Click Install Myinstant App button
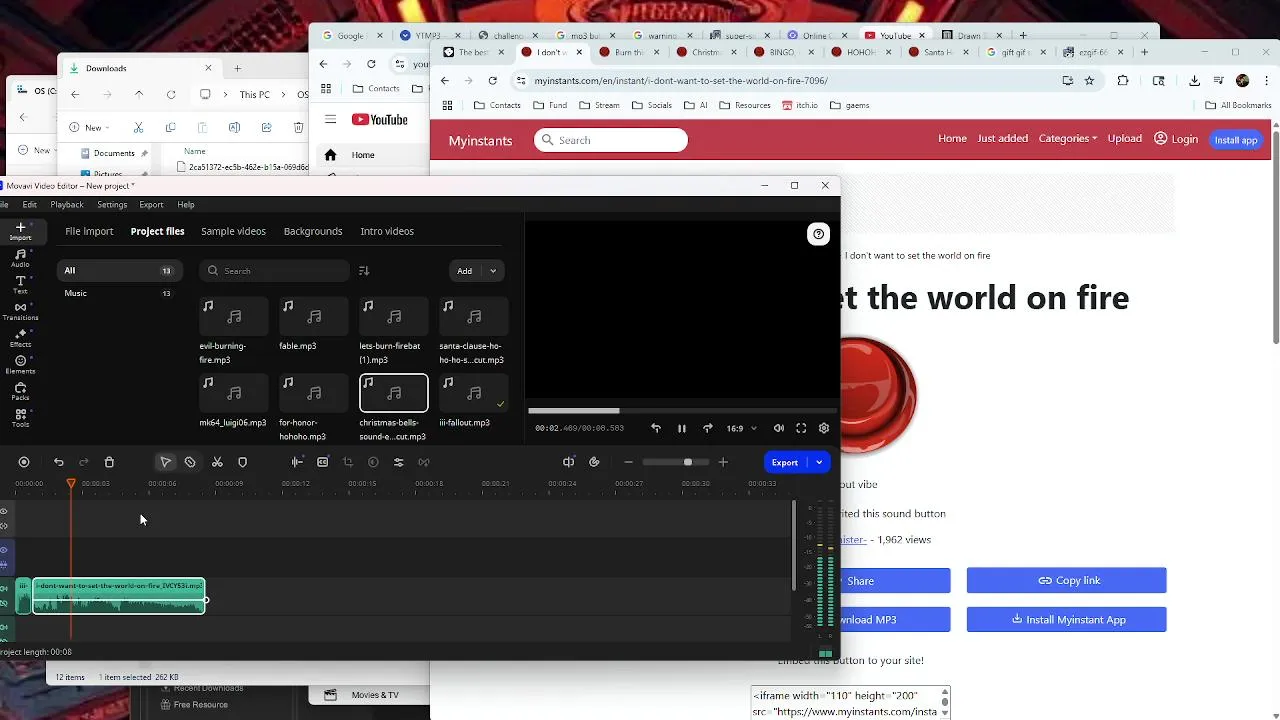The width and height of the screenshot is (1280, 720). pos(1067,619)
